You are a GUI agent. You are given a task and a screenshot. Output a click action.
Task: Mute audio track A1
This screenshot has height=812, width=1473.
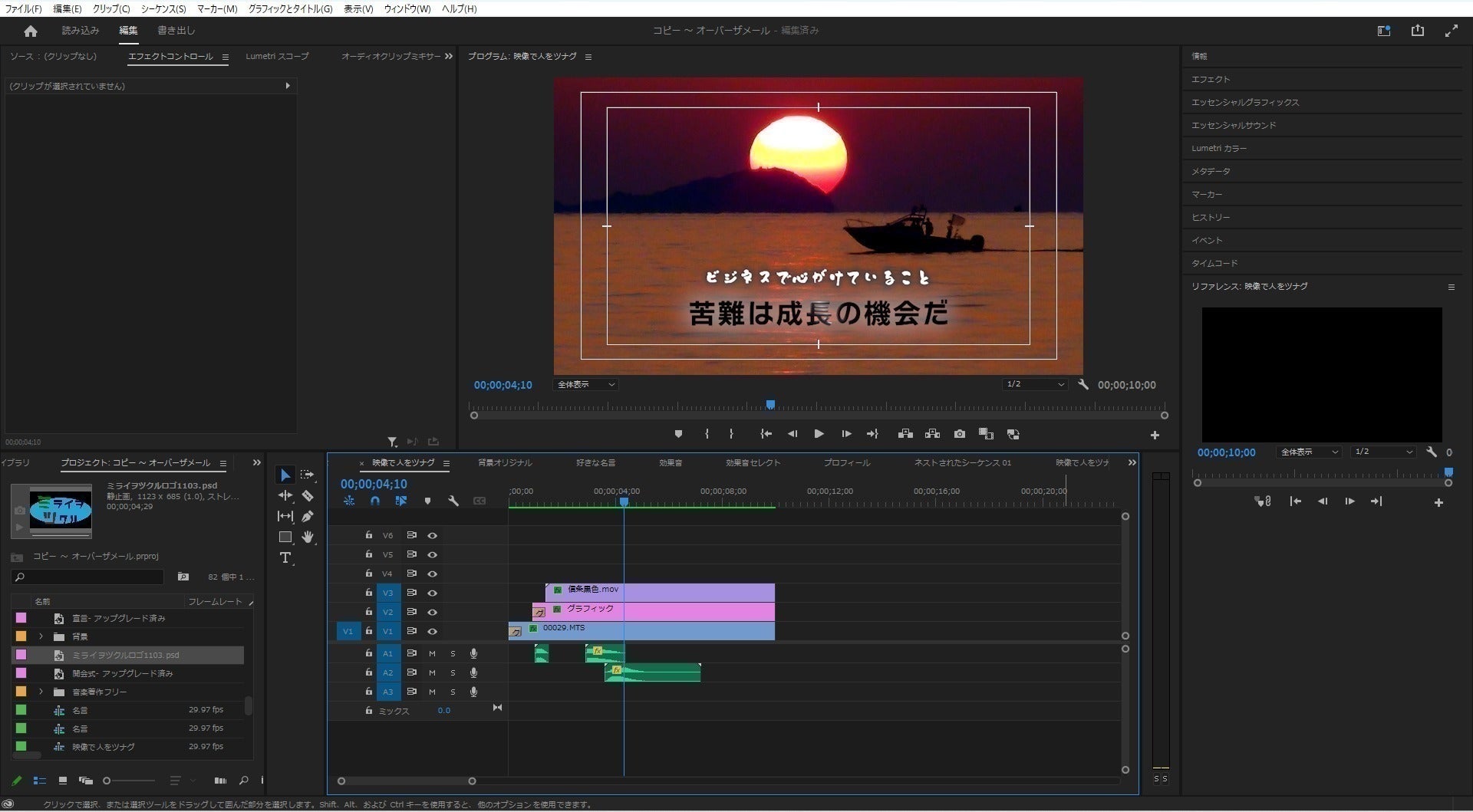(432, 653)
